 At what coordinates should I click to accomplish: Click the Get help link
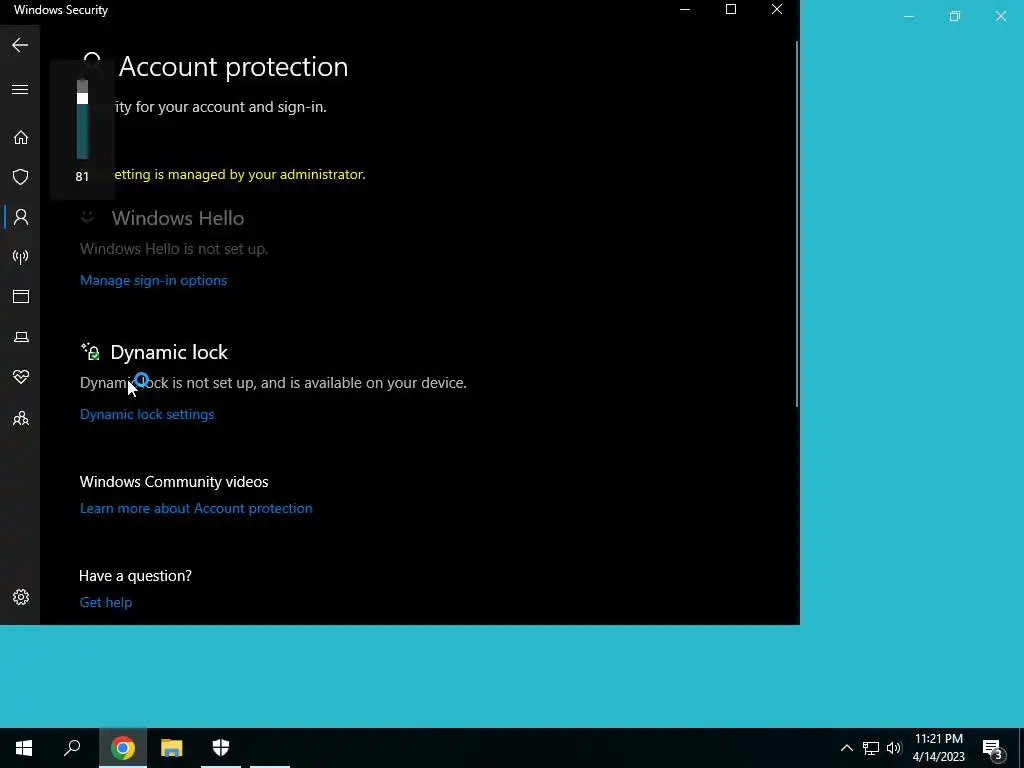tap(106, 602)
